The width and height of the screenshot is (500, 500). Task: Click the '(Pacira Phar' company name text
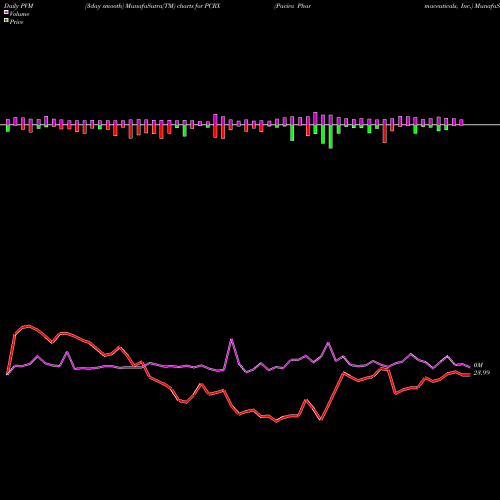point(292,6)
